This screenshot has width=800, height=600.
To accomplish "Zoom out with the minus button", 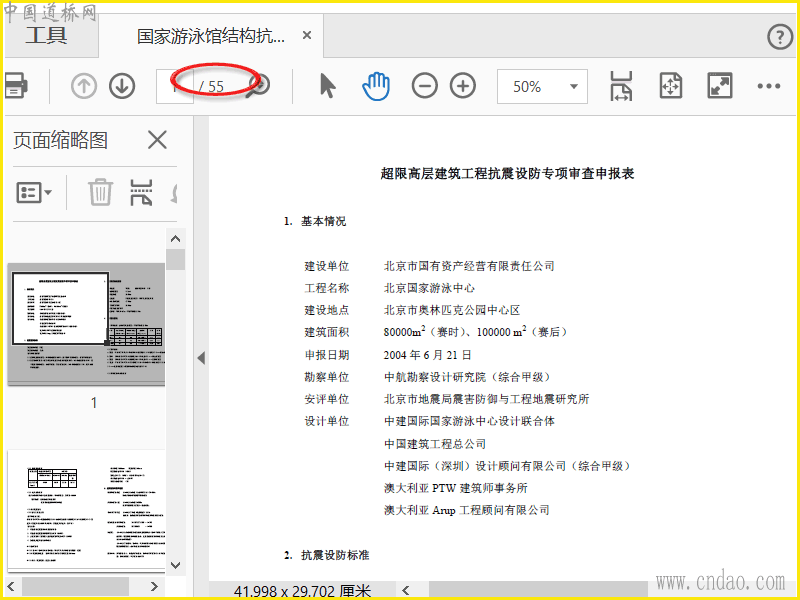I will (x=424, y=86).
